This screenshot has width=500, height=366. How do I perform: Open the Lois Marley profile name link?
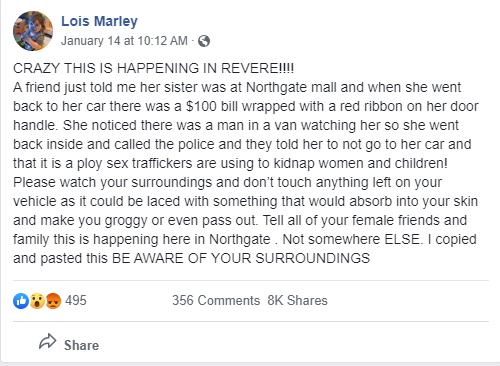[x=99, y=21]
